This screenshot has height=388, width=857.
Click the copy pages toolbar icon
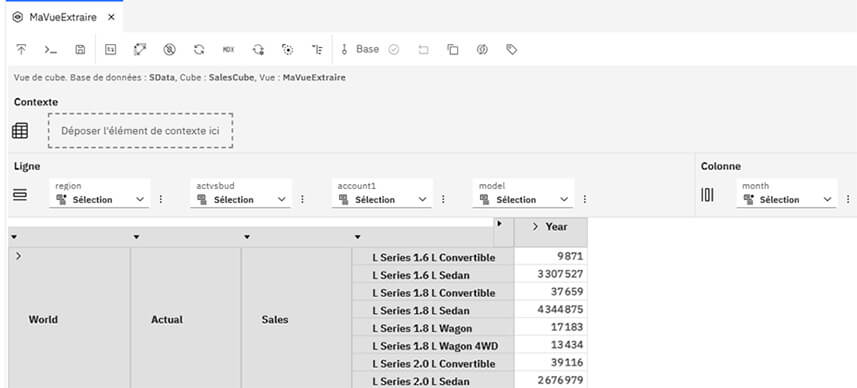click(x=453, y=50)
